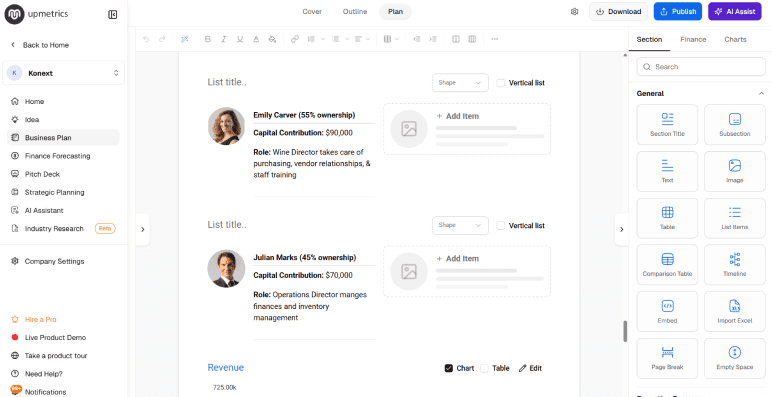The image size is (772, 397).
Task: Check the Revenue Table checkbox
Action: point(484,368)
